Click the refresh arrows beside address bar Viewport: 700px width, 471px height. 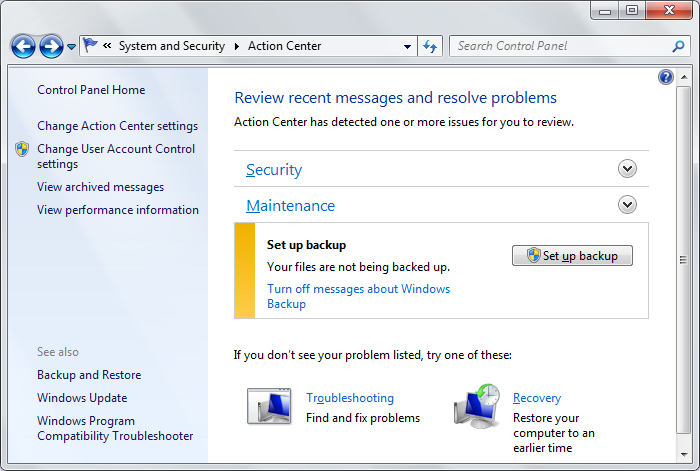click(430, 46)
